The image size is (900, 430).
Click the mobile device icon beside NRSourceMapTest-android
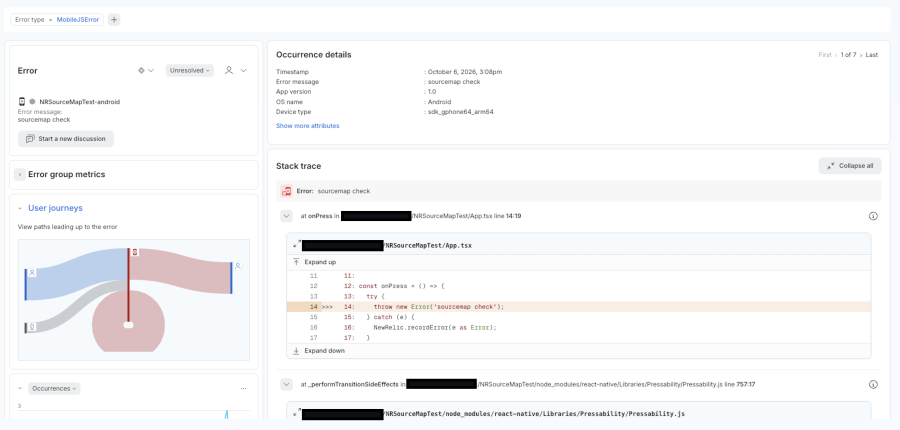pyautogui.click(x=22, y=102)
